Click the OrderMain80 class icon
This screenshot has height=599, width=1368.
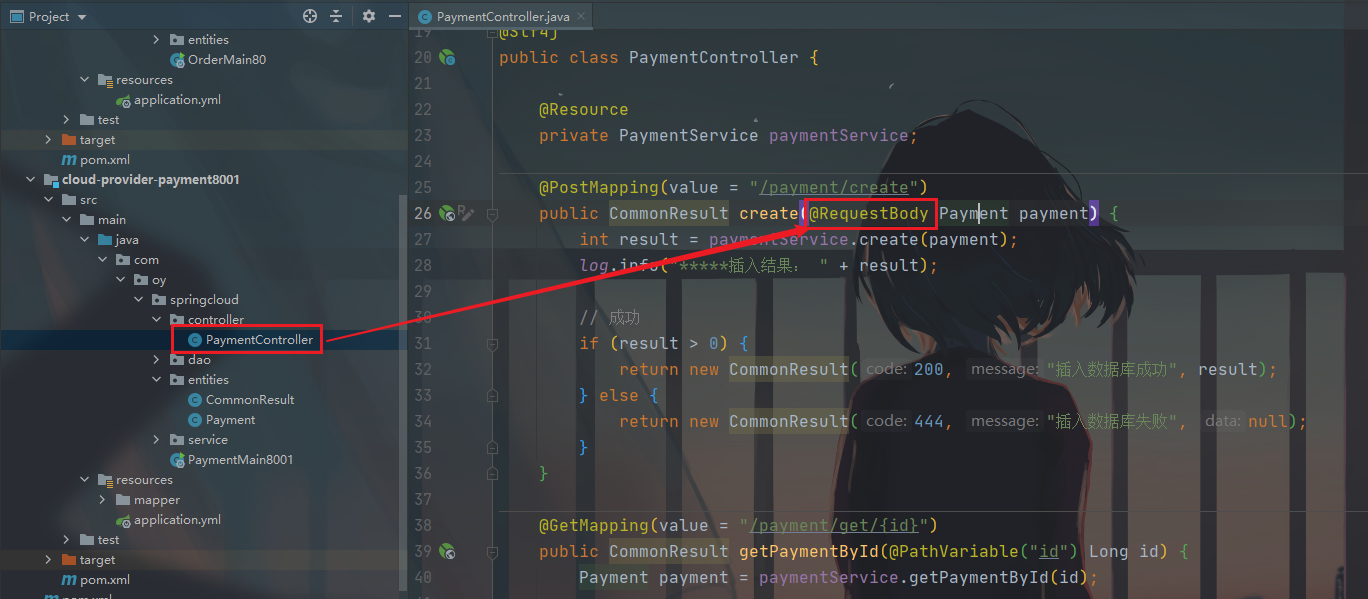pos(177,60)
